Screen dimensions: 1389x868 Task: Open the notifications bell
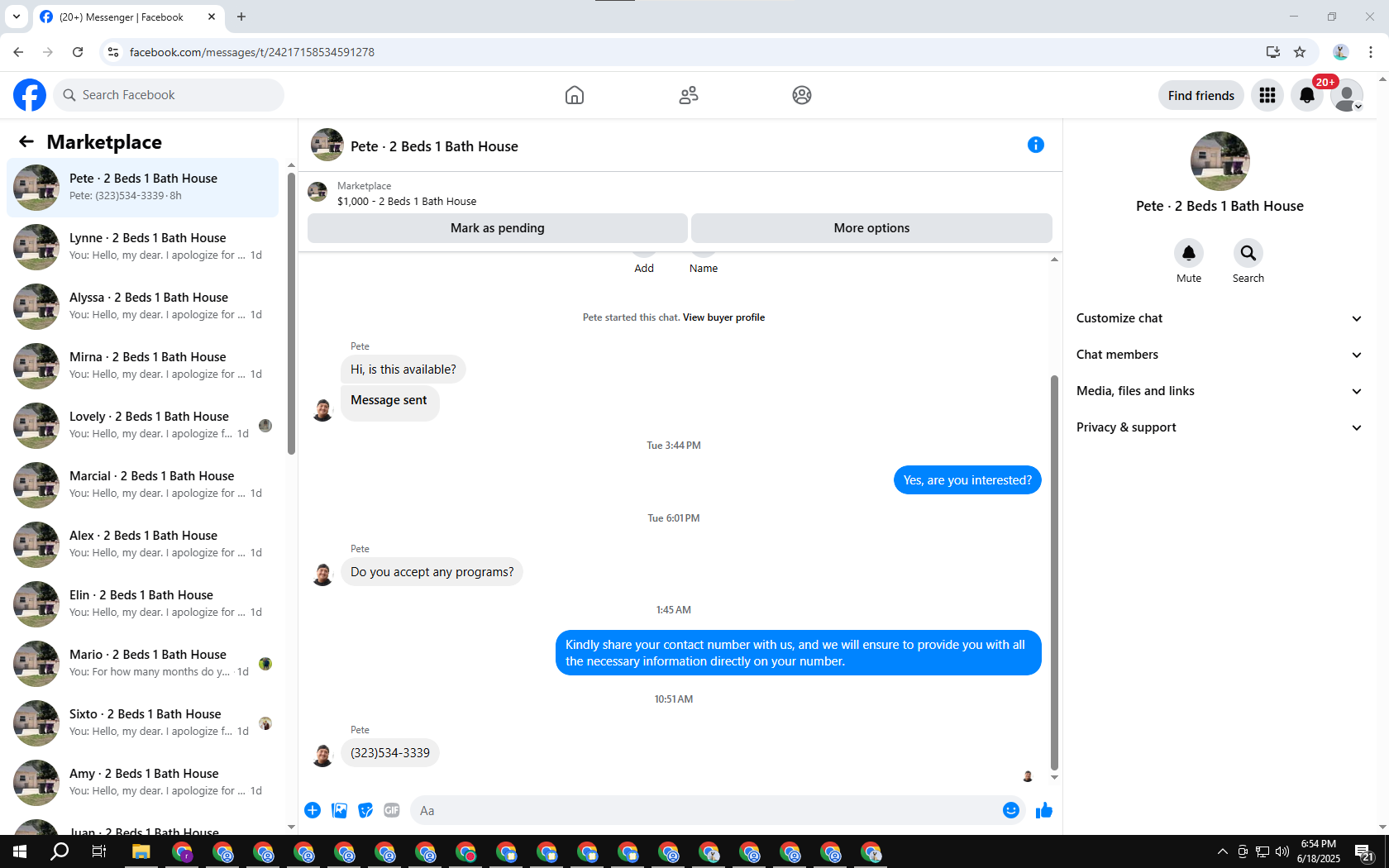(1307, 95)
